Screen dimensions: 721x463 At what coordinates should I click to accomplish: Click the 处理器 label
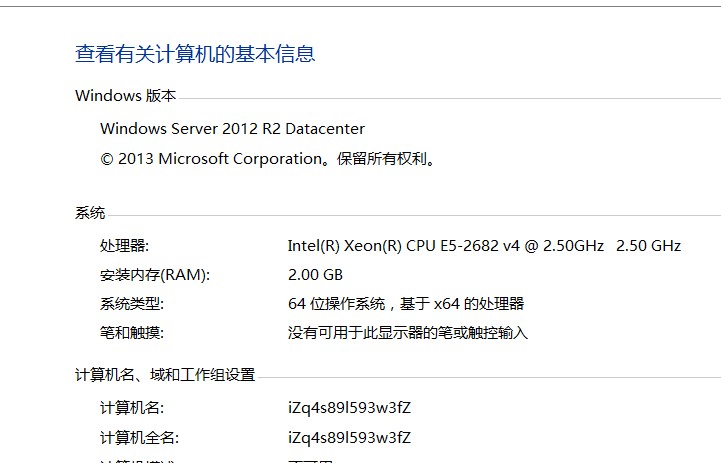124,246
